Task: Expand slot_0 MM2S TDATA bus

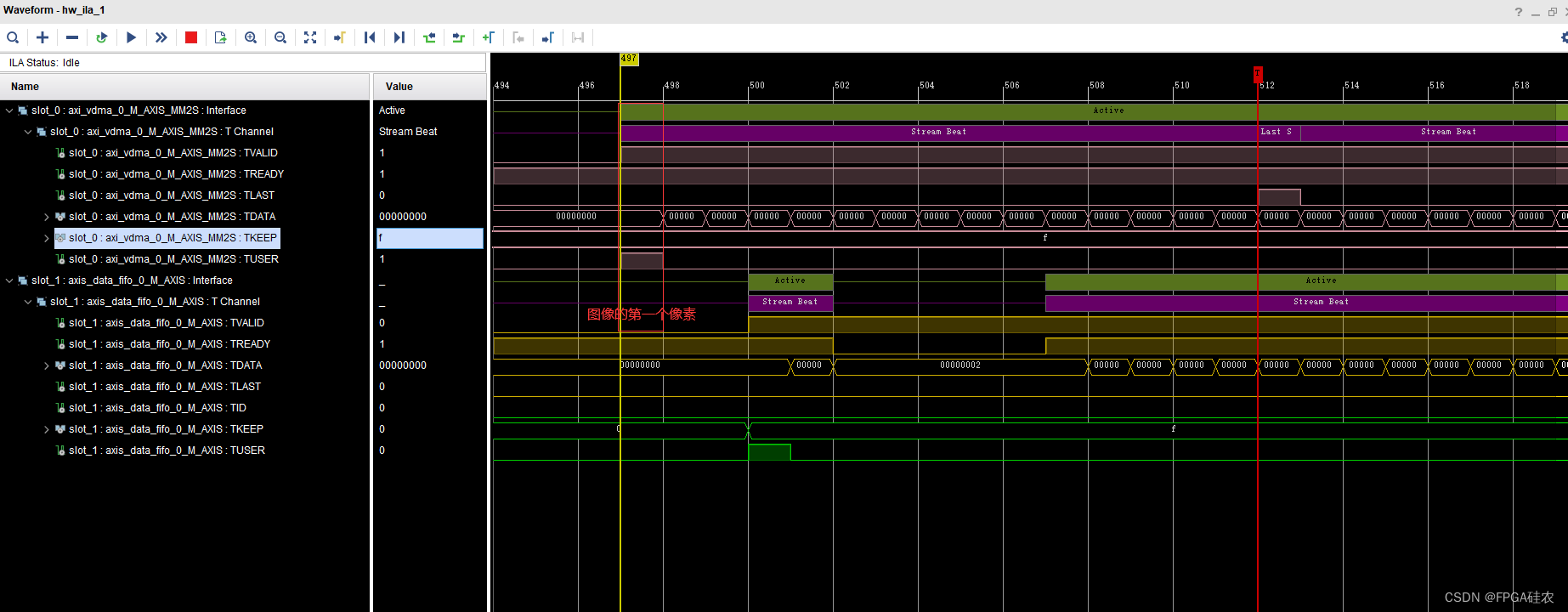Action: [x=47, y=217]
